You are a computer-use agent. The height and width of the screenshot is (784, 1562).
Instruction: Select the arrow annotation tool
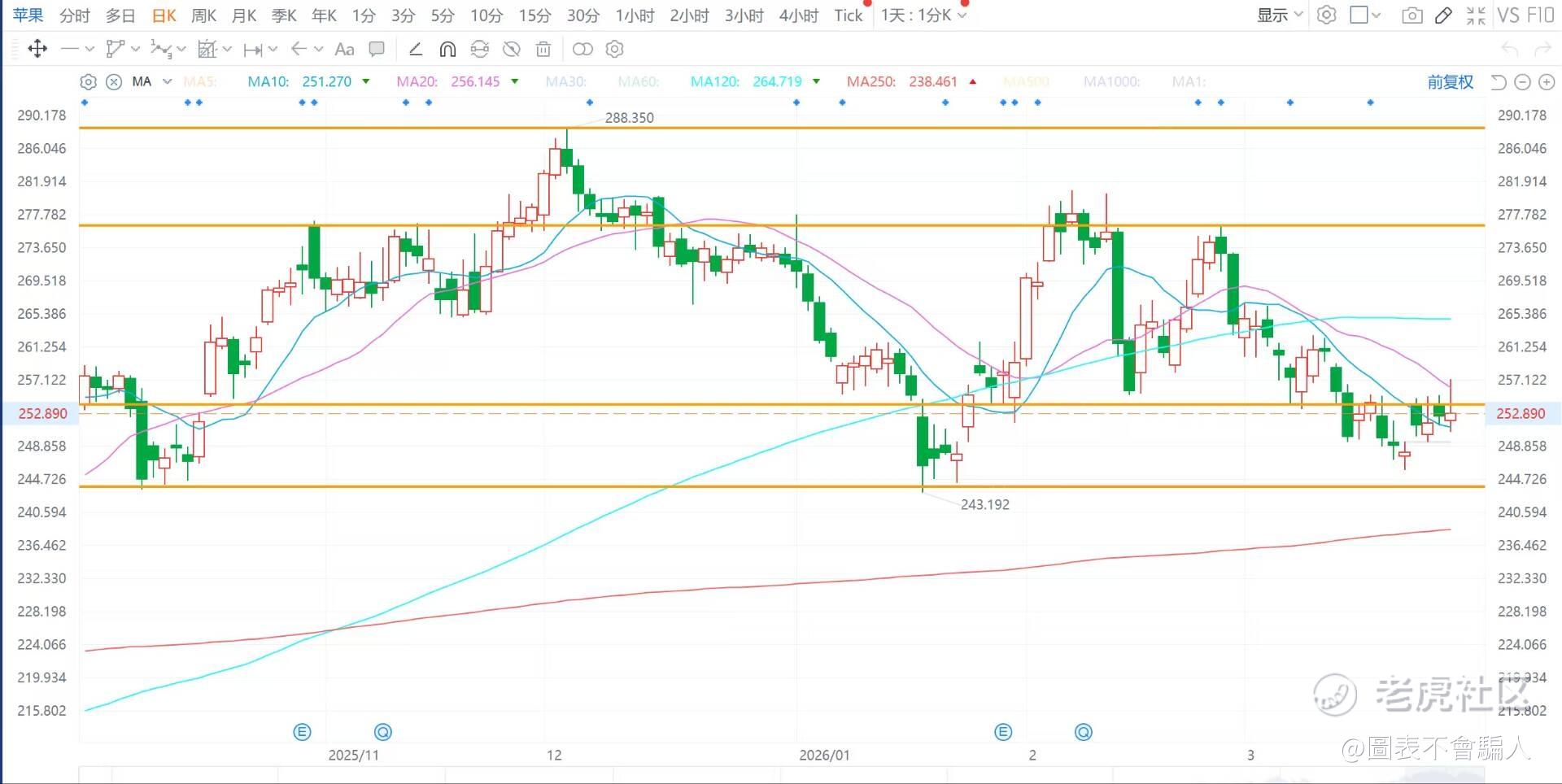pos(299,49)
